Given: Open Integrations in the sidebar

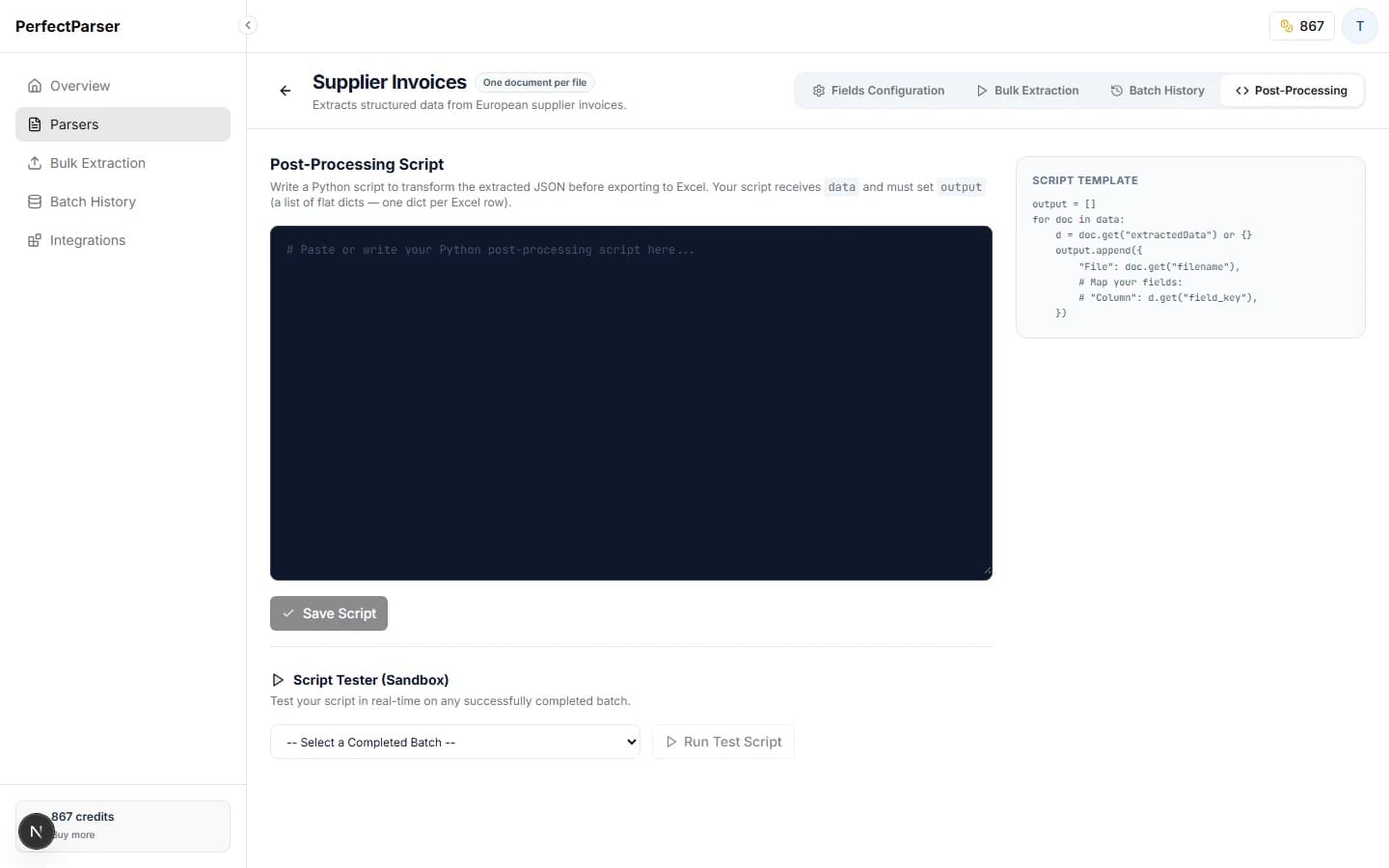Looking at the screenshot, I should tap(123, 240).
